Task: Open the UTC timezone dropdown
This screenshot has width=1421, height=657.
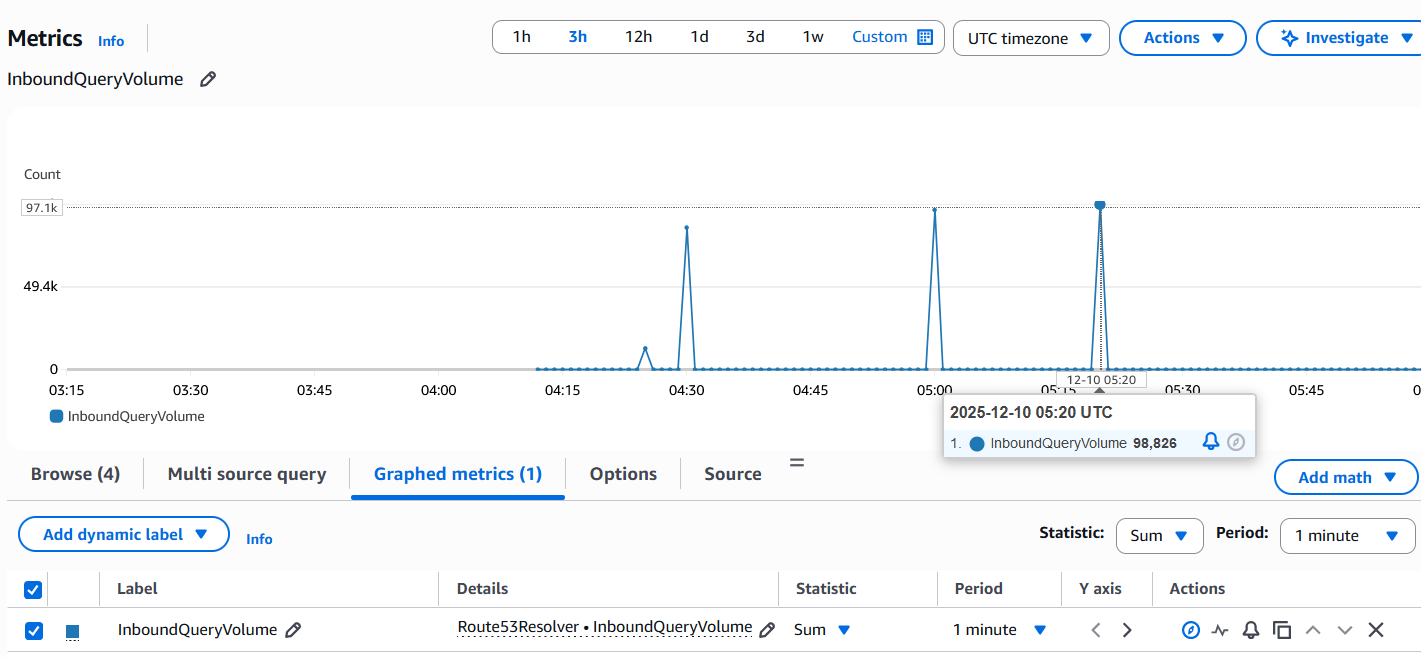Action: pos(1031,38)
